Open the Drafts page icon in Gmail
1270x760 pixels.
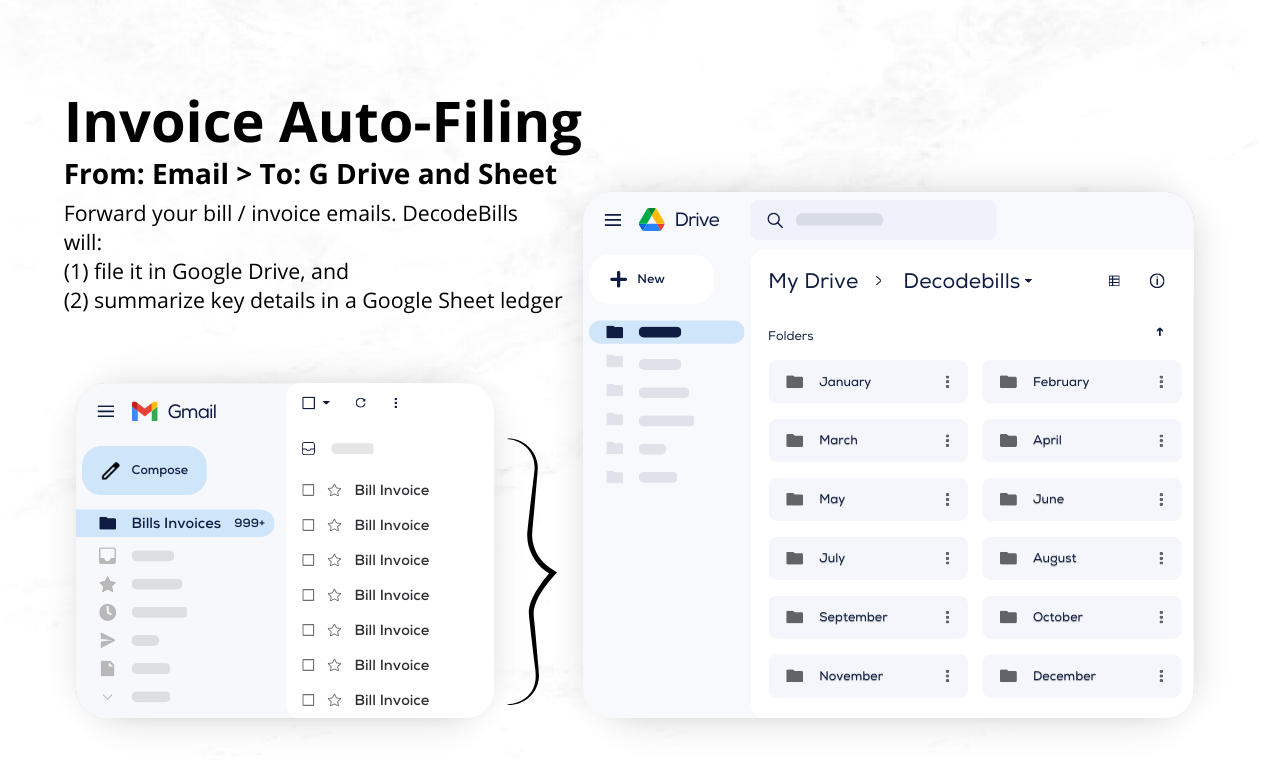pos(107,668)
